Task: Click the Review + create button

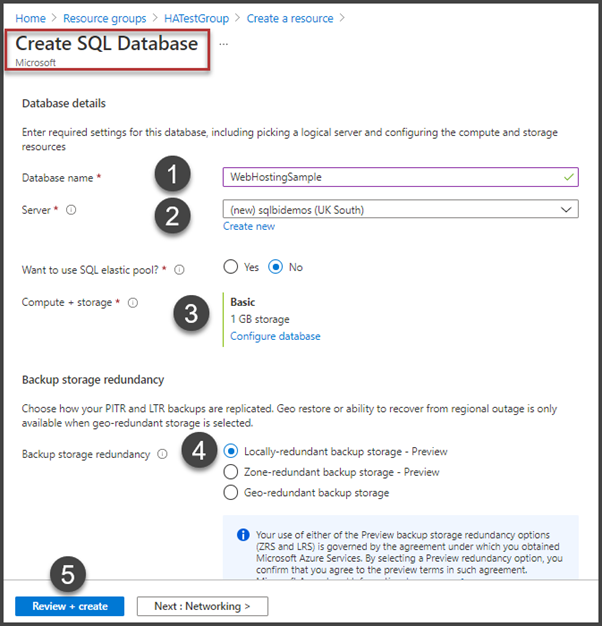Action: point(70,606)
